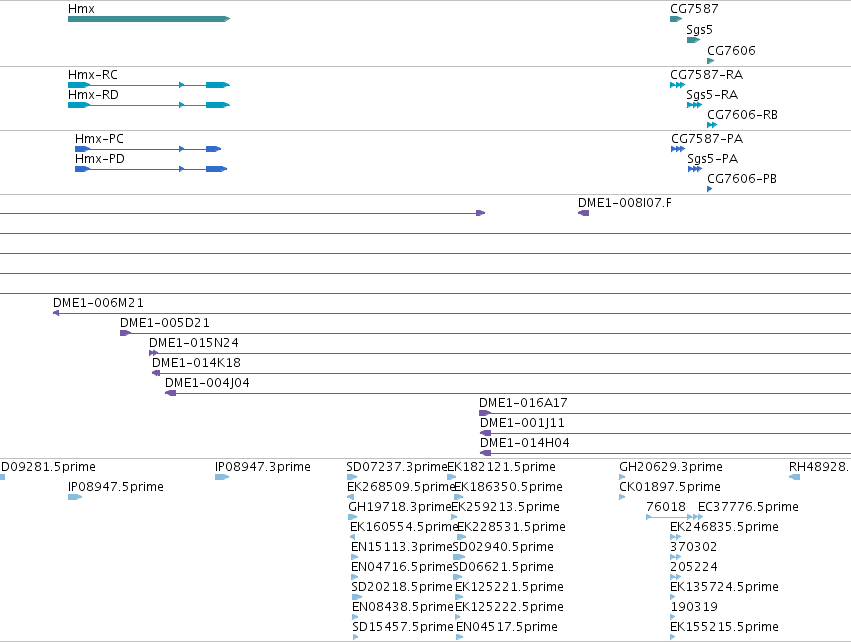
Task: Click the EN15113.3prime label
Action: coord(402,546)
